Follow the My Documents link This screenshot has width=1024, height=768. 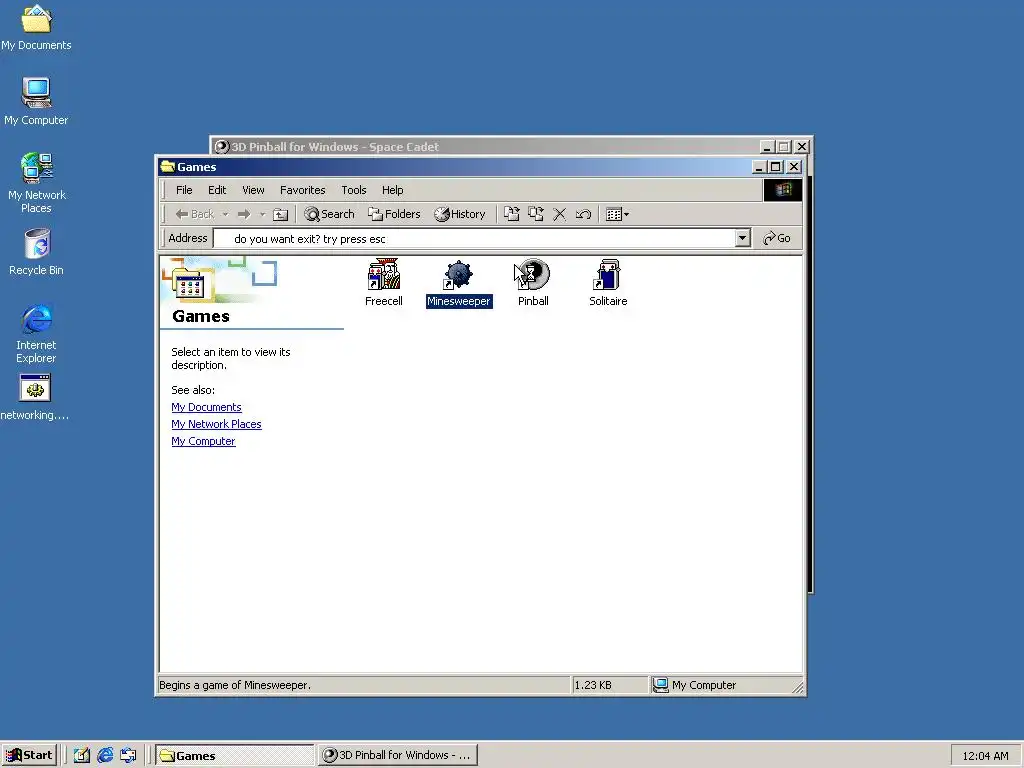(206, 407)
